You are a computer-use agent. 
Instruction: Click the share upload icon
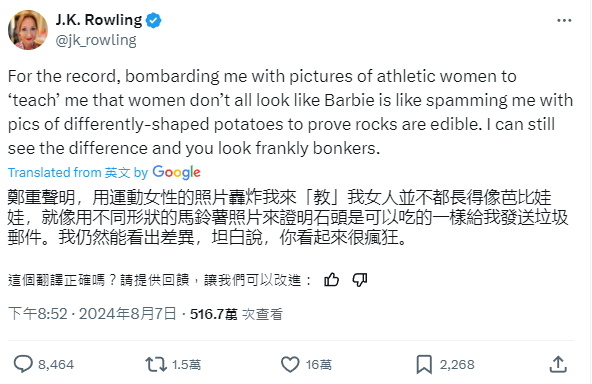click(x=558, y=364)
